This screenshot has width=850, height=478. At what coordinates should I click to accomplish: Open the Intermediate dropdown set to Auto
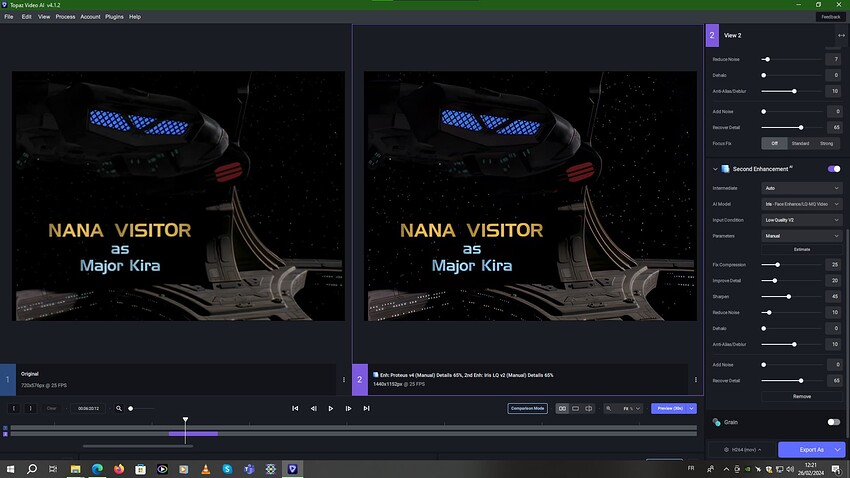coord(802,188)
